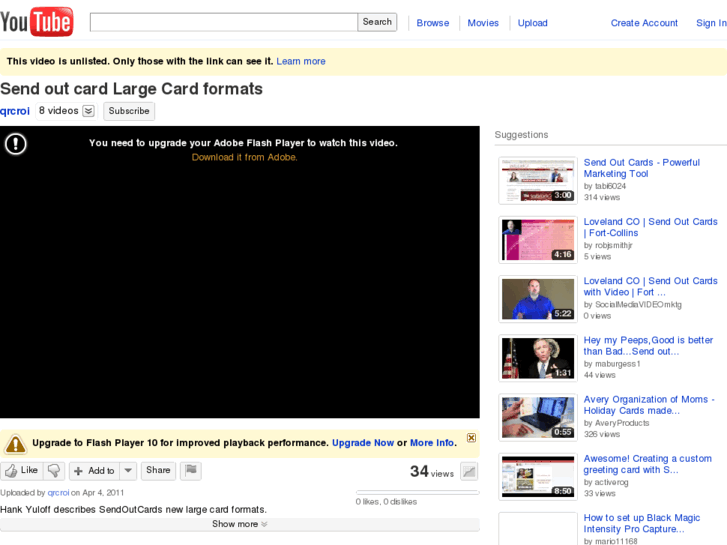Viewport: 727px width, 545px height.
Task: Click the thumbs-down dislike icon
Action: (x=54, y=471)
